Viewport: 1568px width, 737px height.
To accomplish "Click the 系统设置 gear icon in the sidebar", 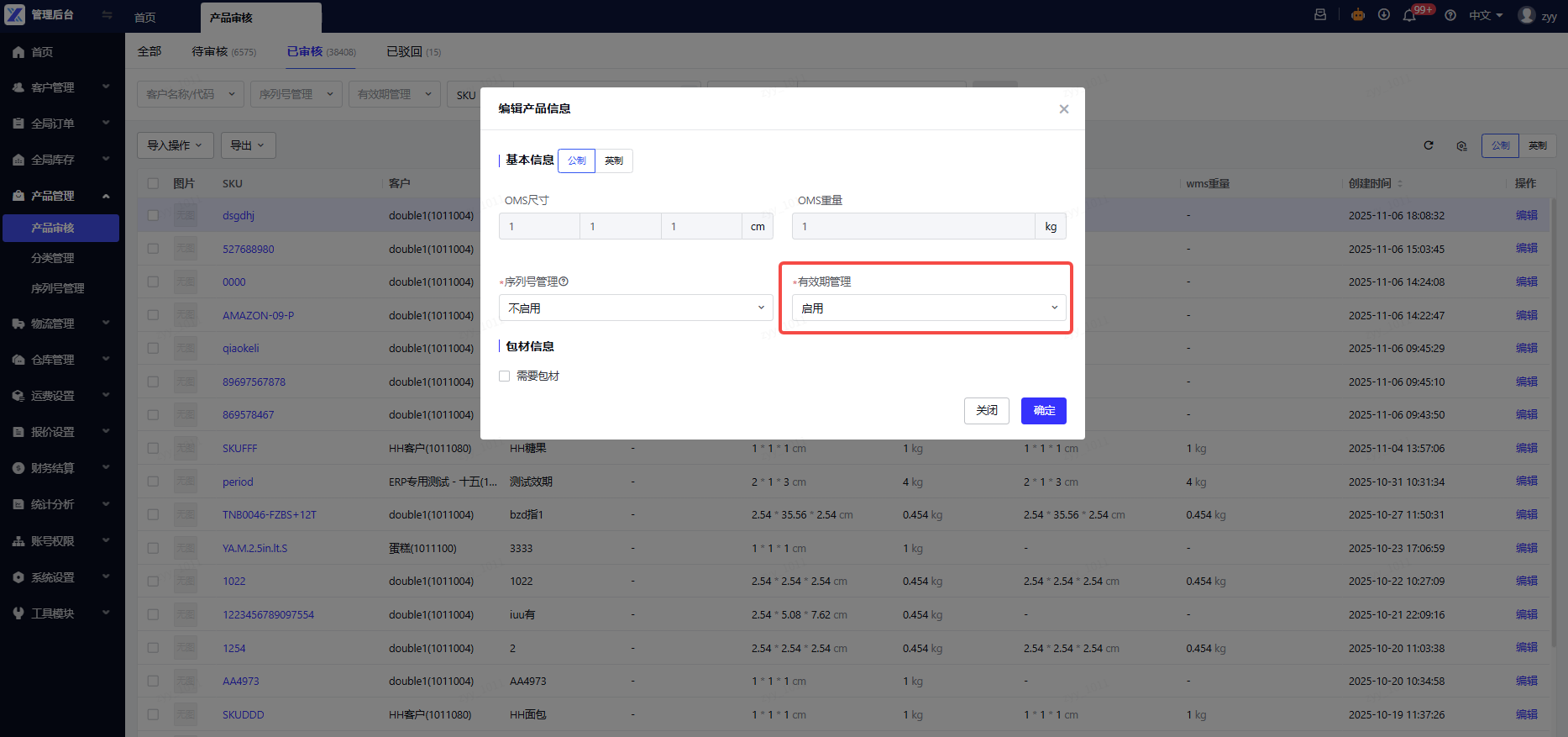I will coord(18,577).
